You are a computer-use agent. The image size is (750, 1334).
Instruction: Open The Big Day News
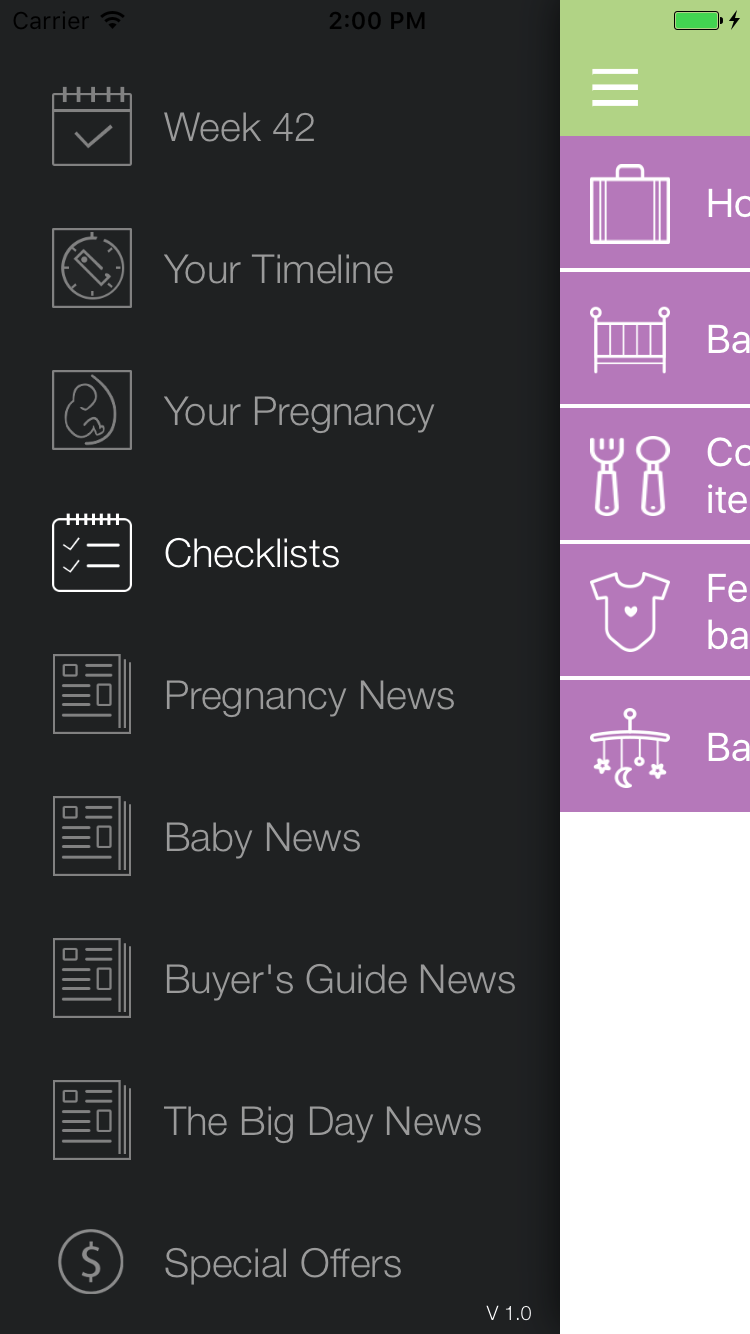click(x=323, y=1122)
